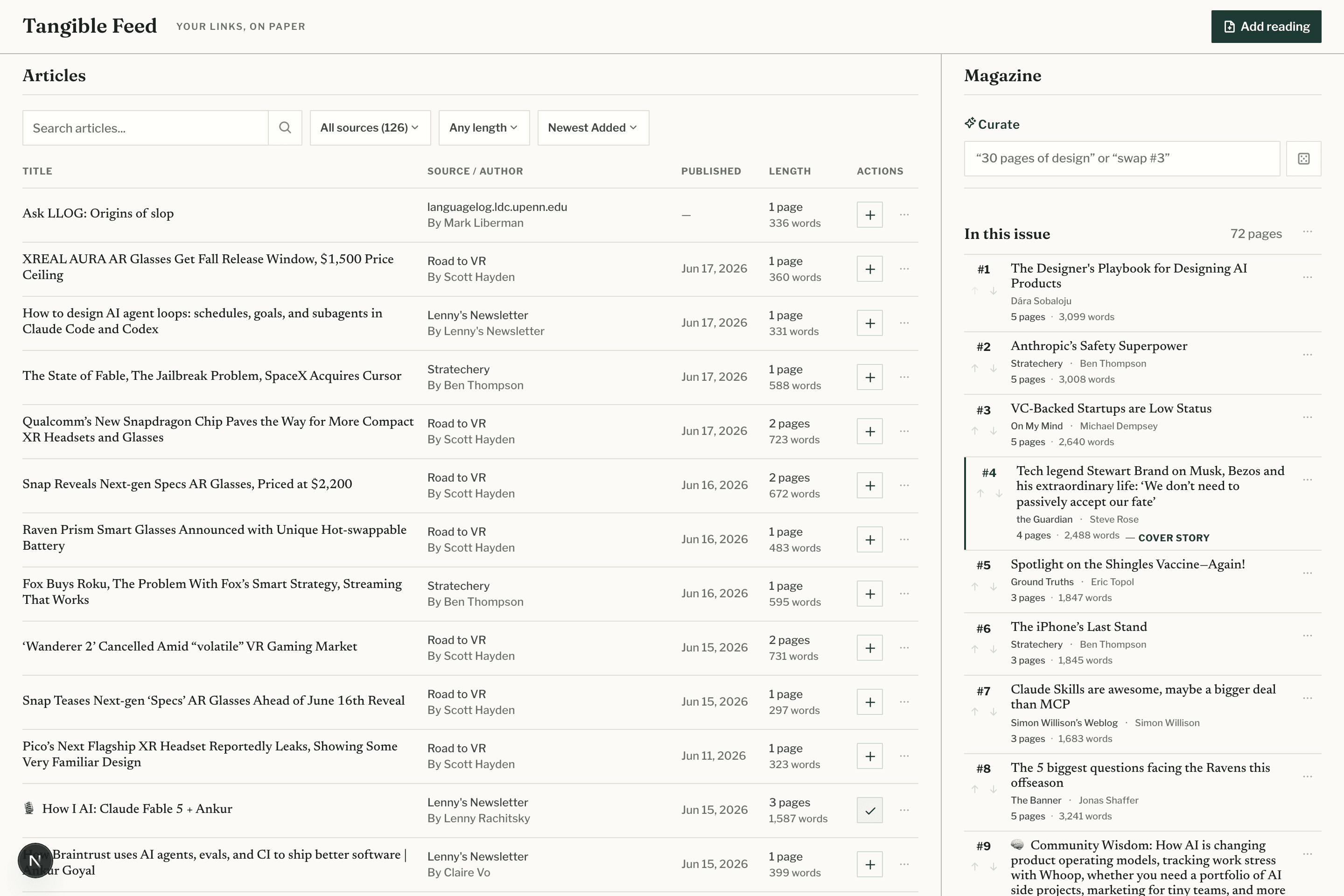The height and width of the screenshot is (896, 1344).
Task: Add 'Ask LLOG: Origins of slop' with plus
Action: (x=870, y=215)
